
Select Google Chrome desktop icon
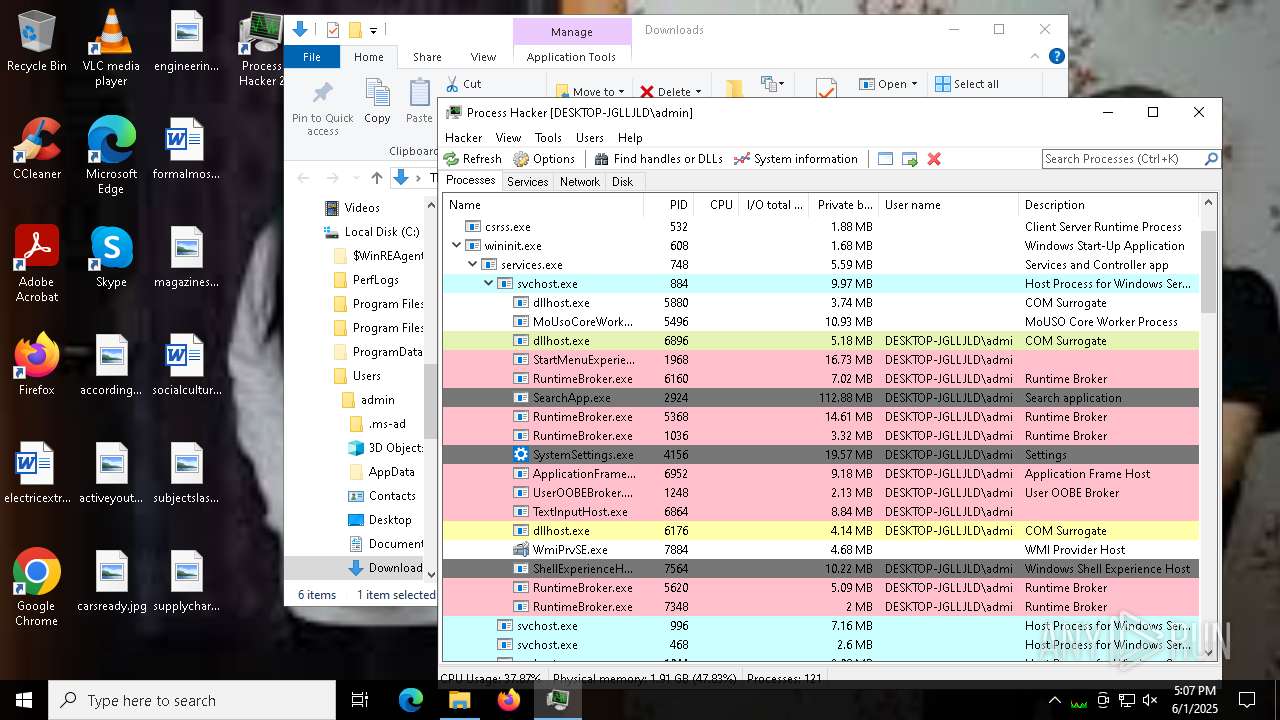point(37,588)
